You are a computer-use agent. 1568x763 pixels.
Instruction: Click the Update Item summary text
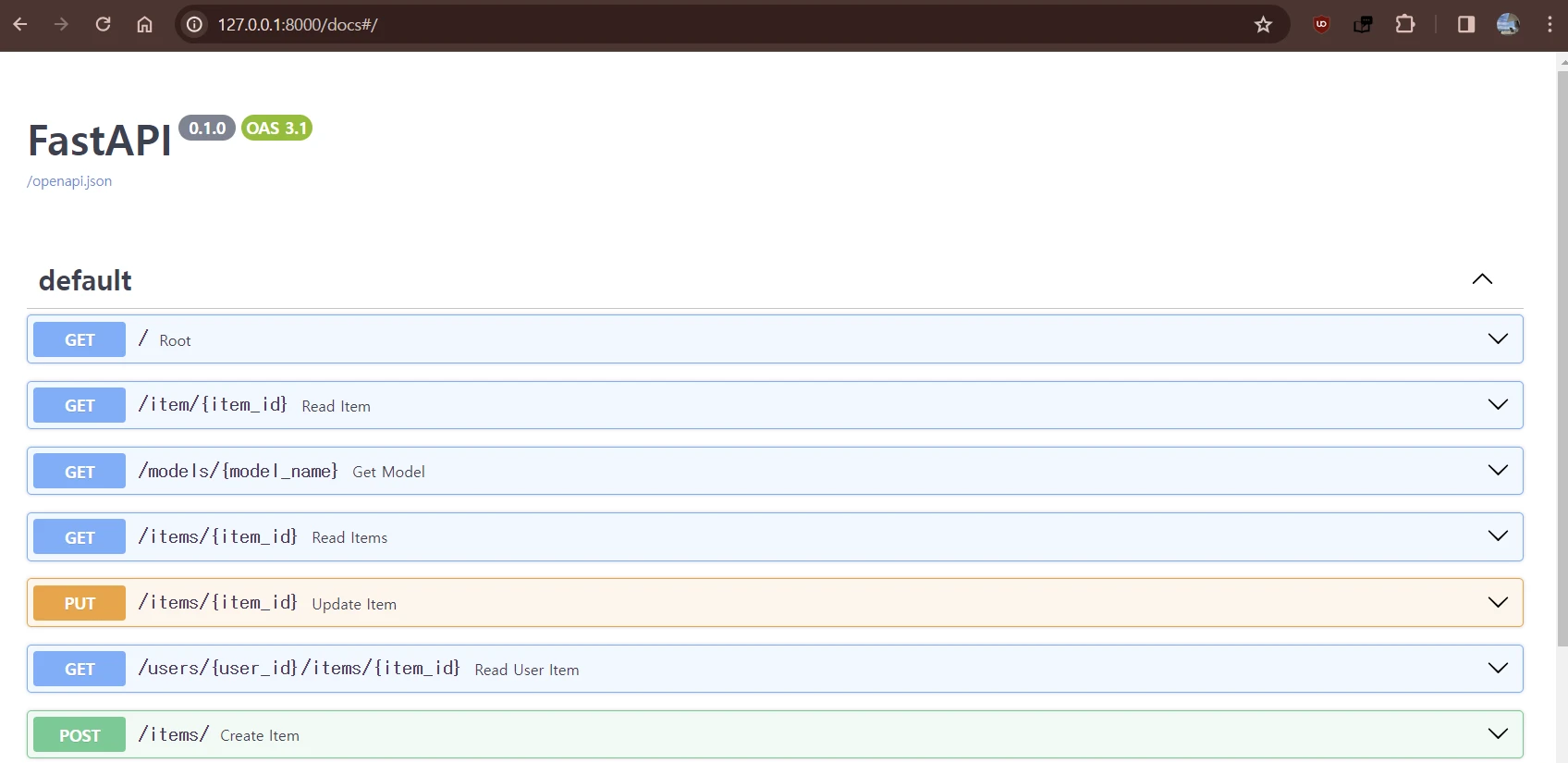tap(354, 604)
